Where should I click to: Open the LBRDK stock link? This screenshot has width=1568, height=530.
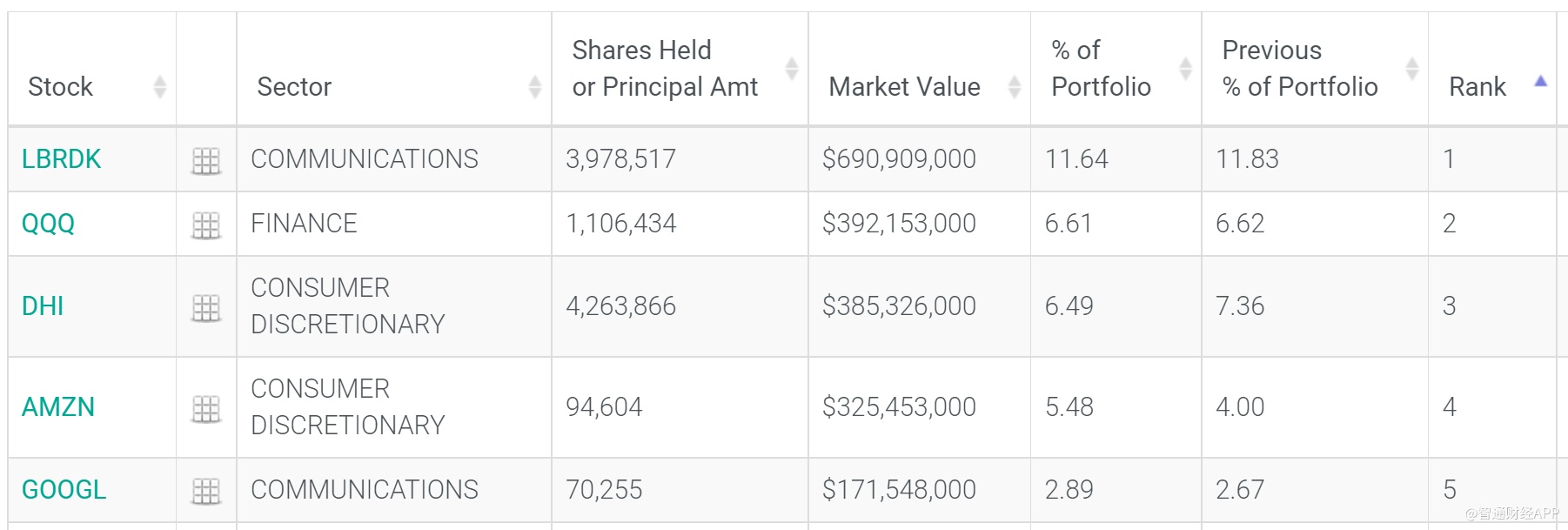tap(61, 159)
